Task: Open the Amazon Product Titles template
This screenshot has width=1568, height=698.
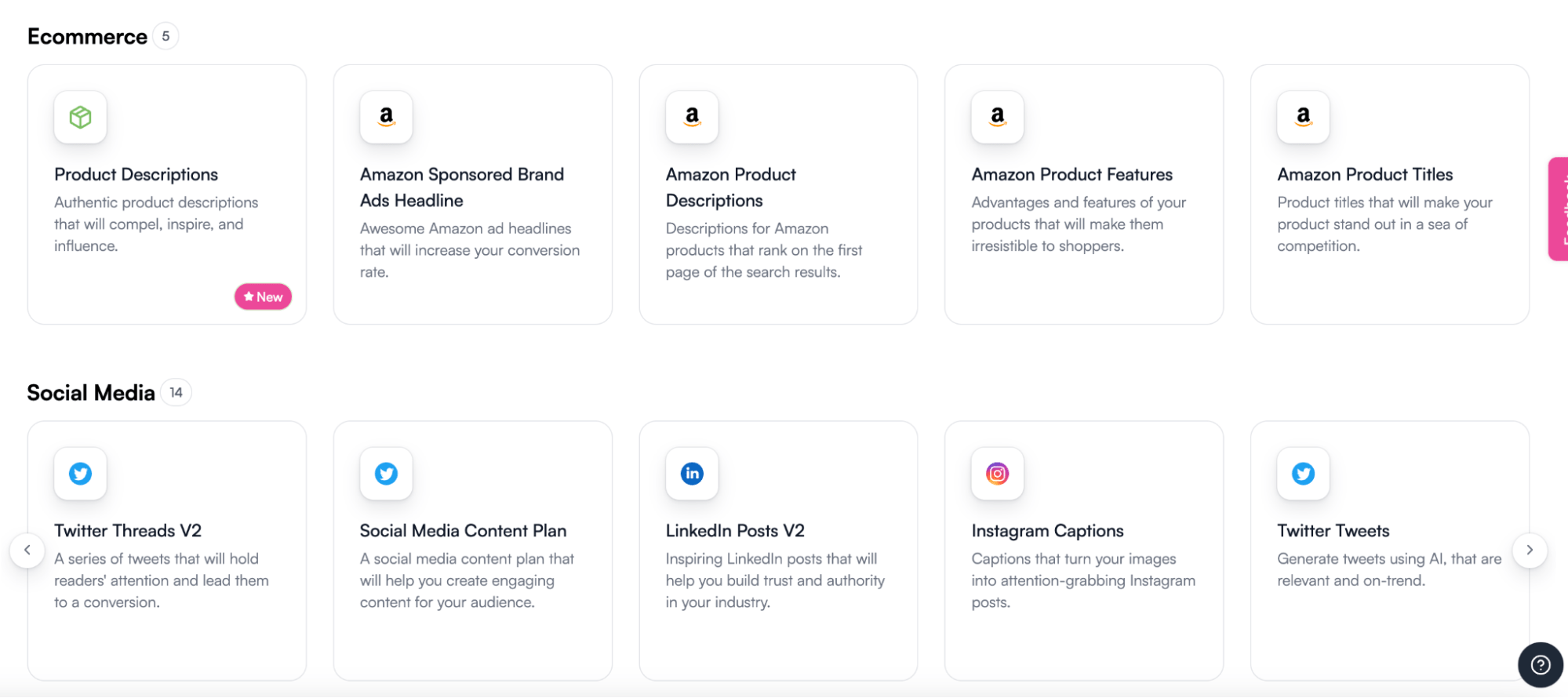Action: click(1365, 174)
